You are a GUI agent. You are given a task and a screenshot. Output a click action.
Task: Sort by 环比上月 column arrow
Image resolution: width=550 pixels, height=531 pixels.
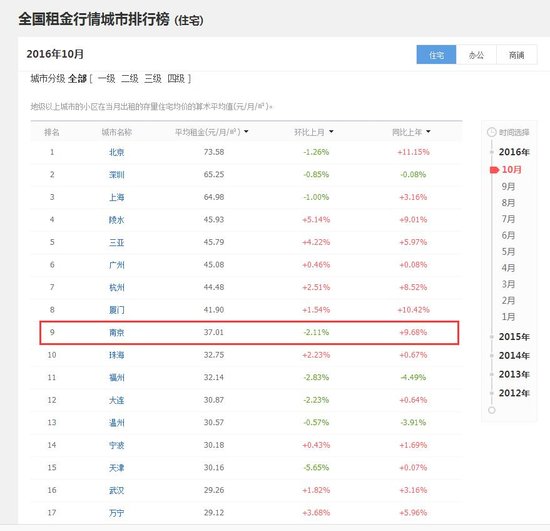point(331,132)
